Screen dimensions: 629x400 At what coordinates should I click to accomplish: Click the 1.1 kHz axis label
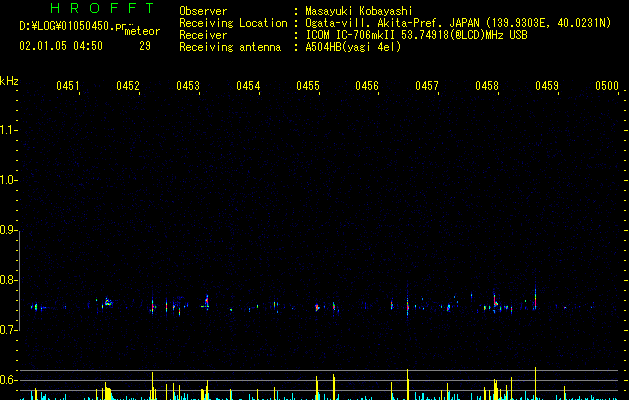[x=8, y=130]
